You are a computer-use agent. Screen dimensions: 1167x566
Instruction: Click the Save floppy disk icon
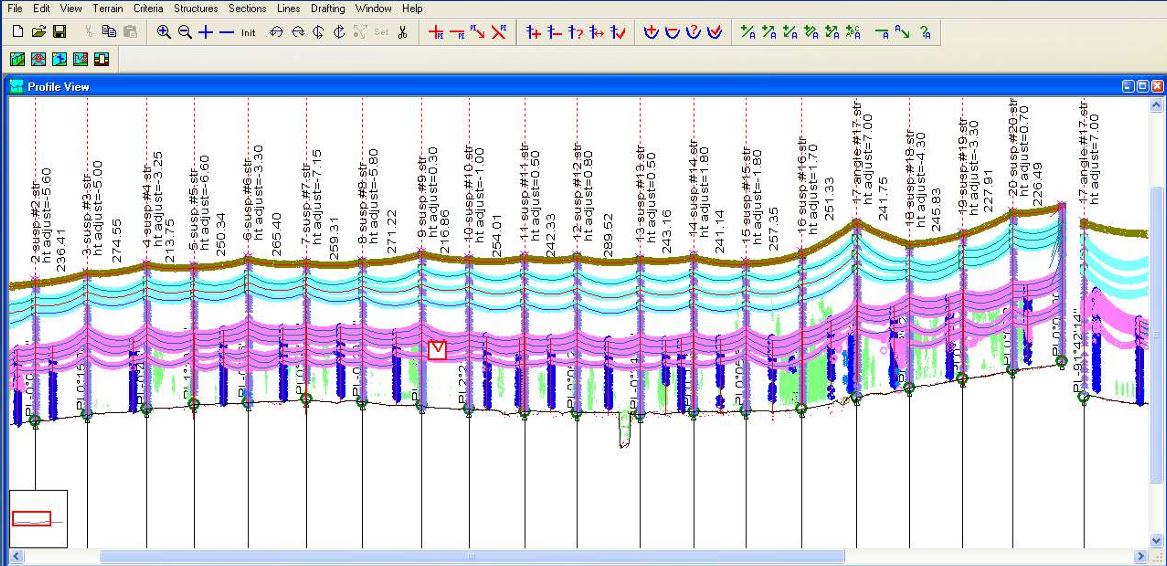point(59,32)
